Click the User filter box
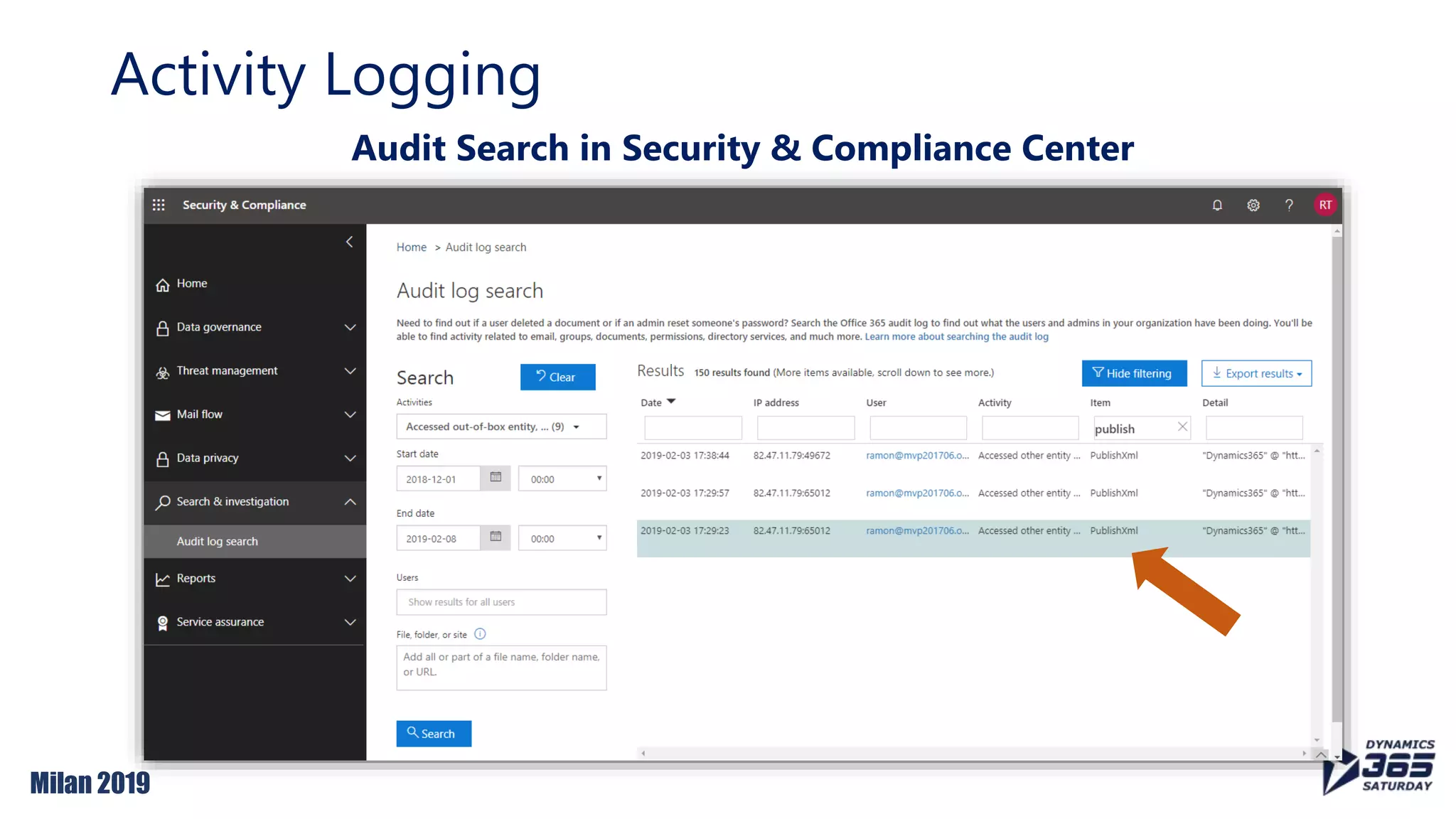The image size is (1456, 819). [918, 428]
